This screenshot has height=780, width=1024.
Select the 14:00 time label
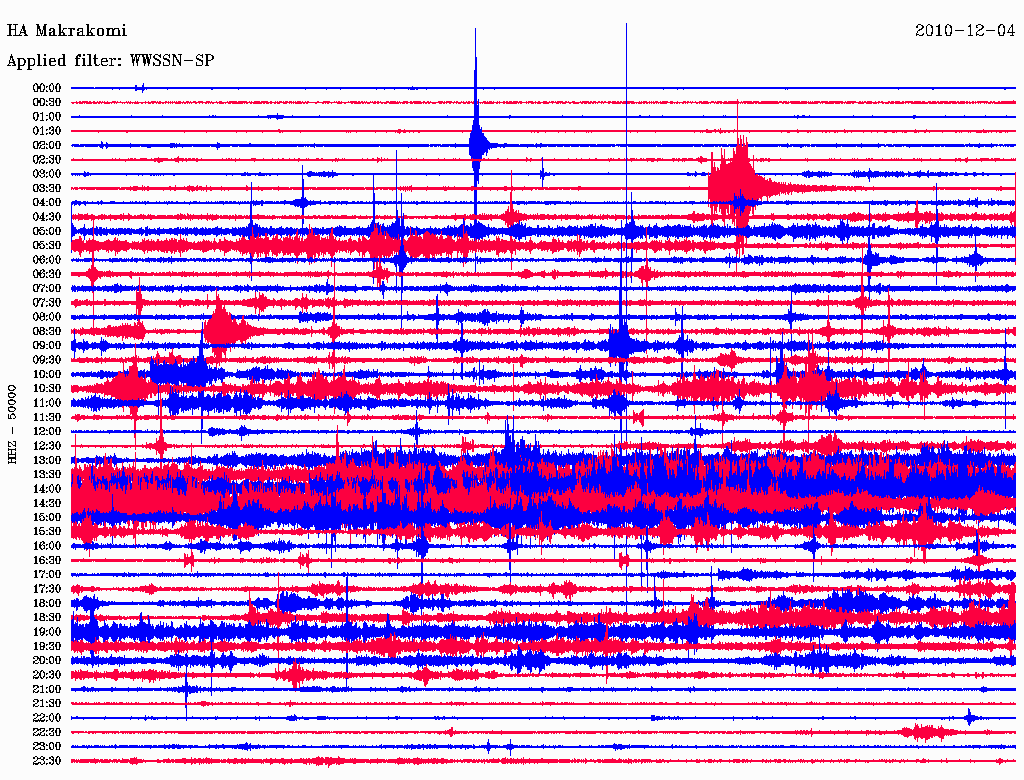47,489
